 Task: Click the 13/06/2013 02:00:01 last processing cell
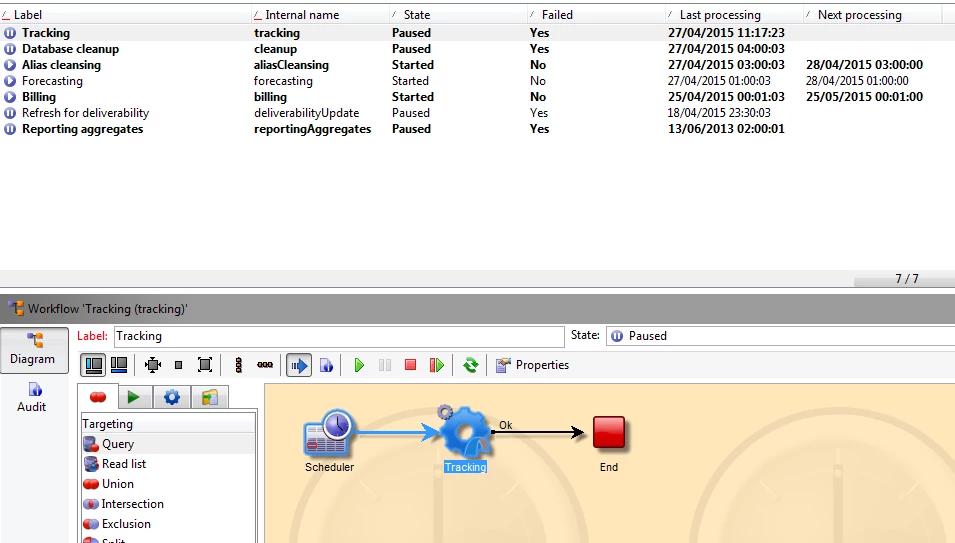pos(726,129)
